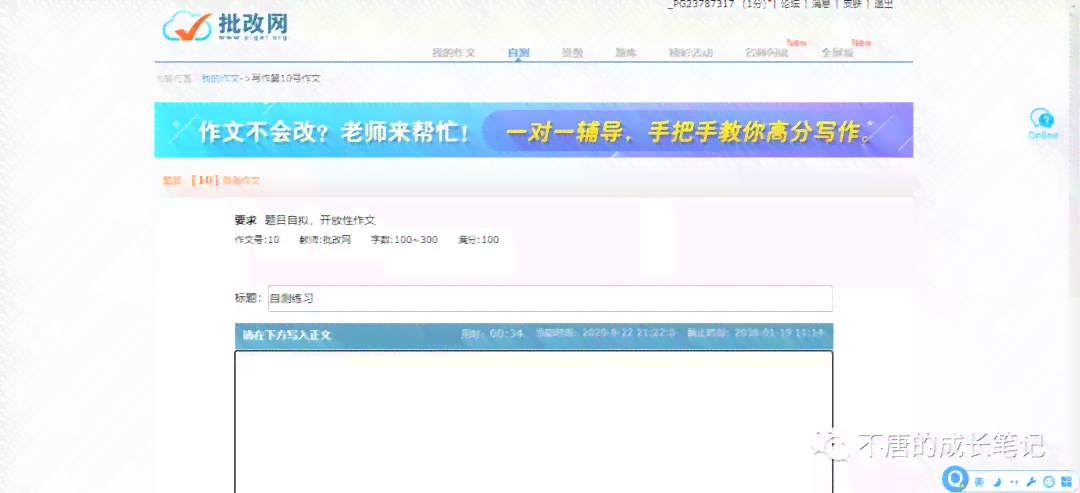Click inside the essay body text area
The image size is (1080, 493).
point(534,421)
